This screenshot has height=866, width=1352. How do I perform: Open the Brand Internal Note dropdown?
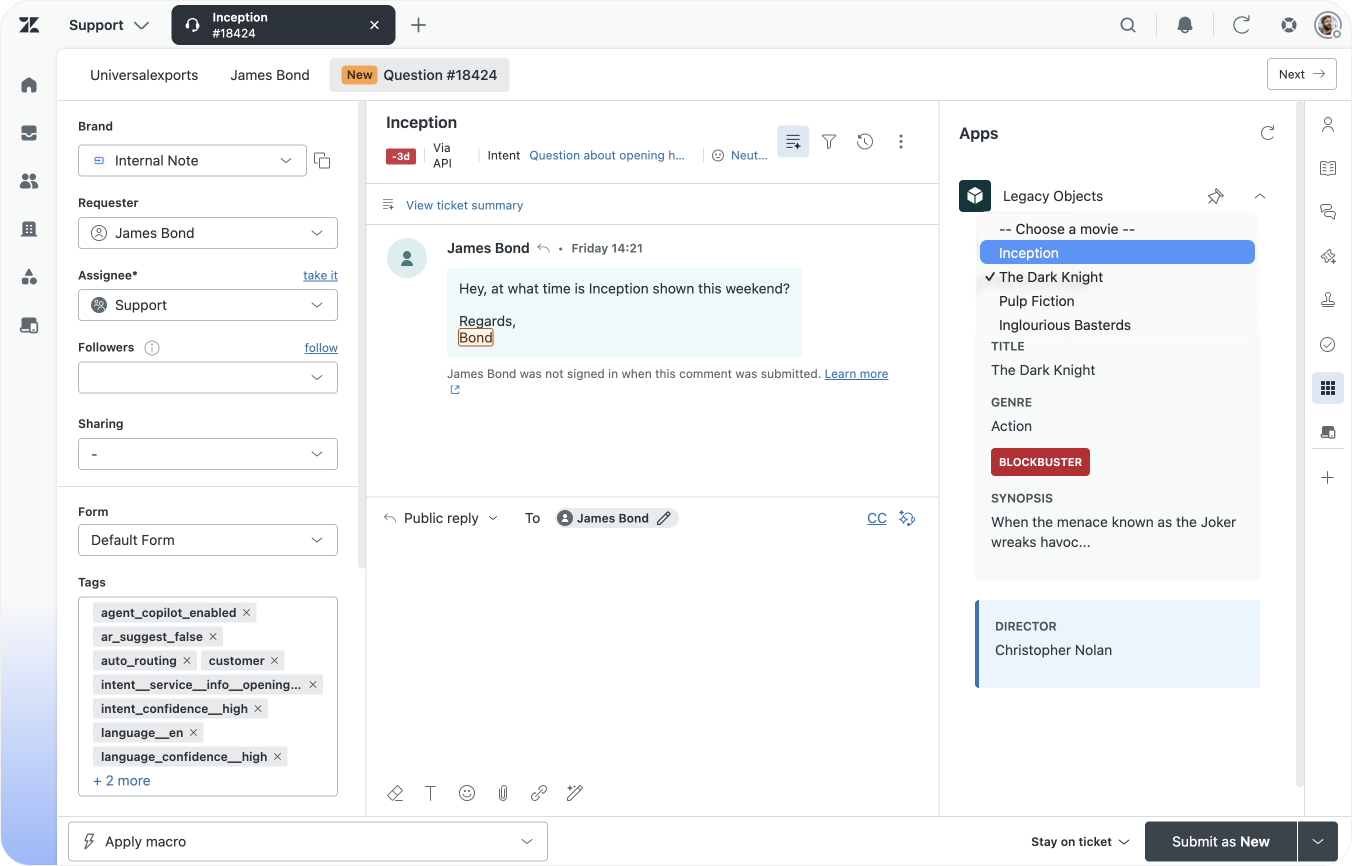pyautogui.click(x=192, y=160)
